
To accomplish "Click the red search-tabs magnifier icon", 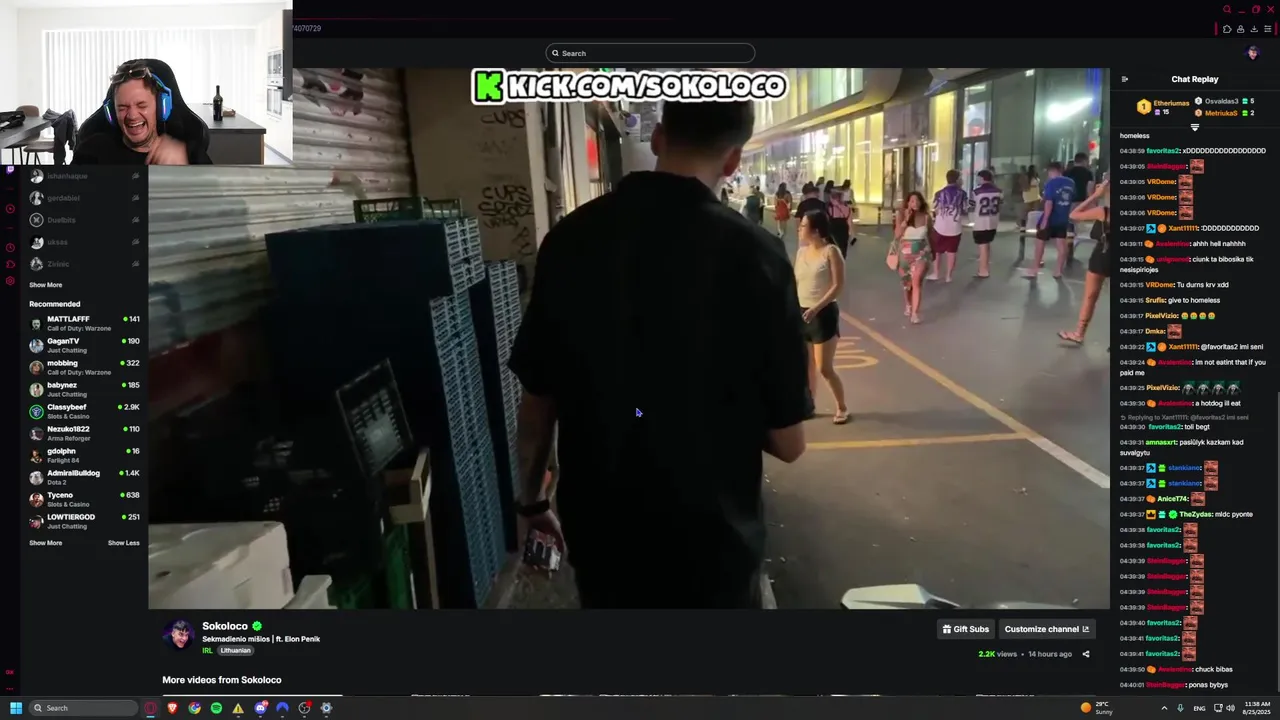I will (1227, 10).
